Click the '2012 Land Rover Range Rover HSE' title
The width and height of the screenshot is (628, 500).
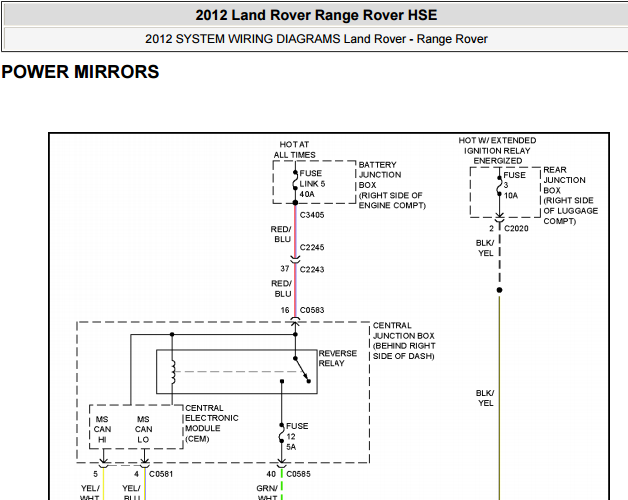click(316, 15)
